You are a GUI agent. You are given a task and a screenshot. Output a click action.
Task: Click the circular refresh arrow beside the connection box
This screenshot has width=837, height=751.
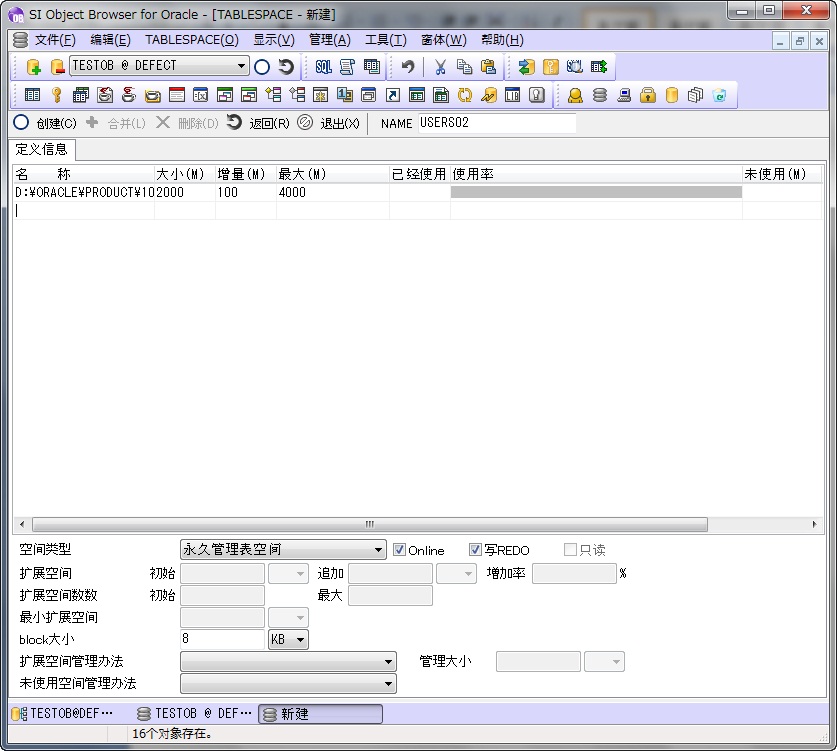tap(286, 67)
